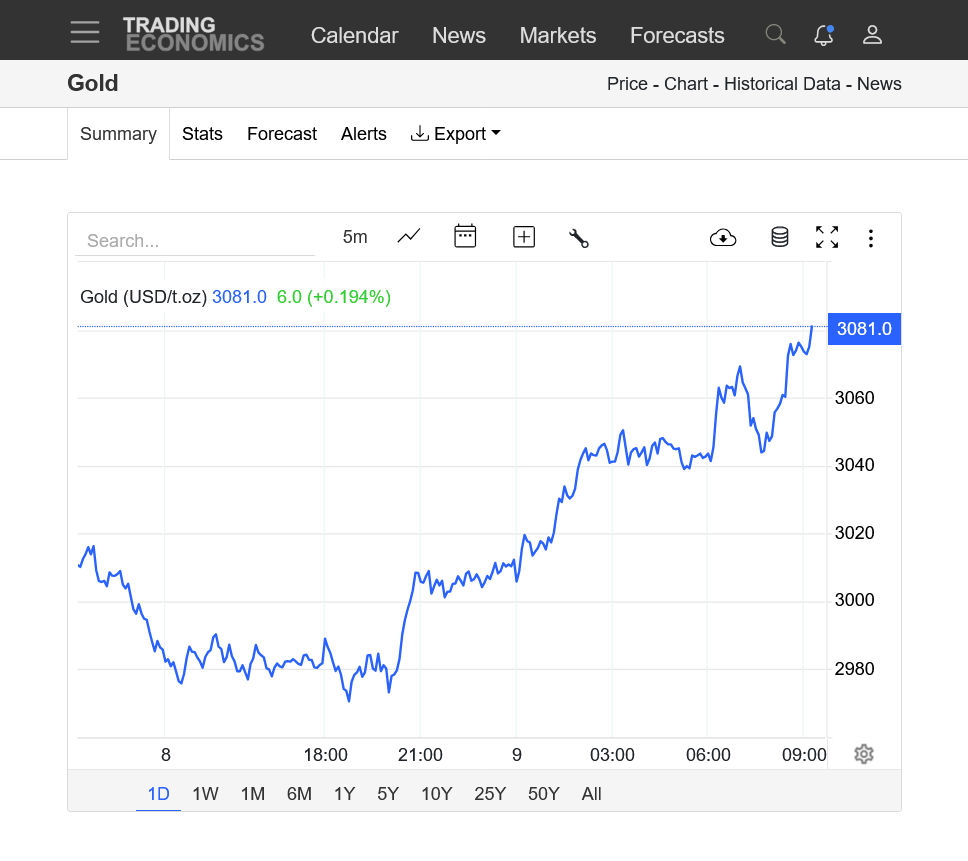This screenshot has width=968, height=861.
Task: Switch to the Forecast tab
Action: coord(282,134)
